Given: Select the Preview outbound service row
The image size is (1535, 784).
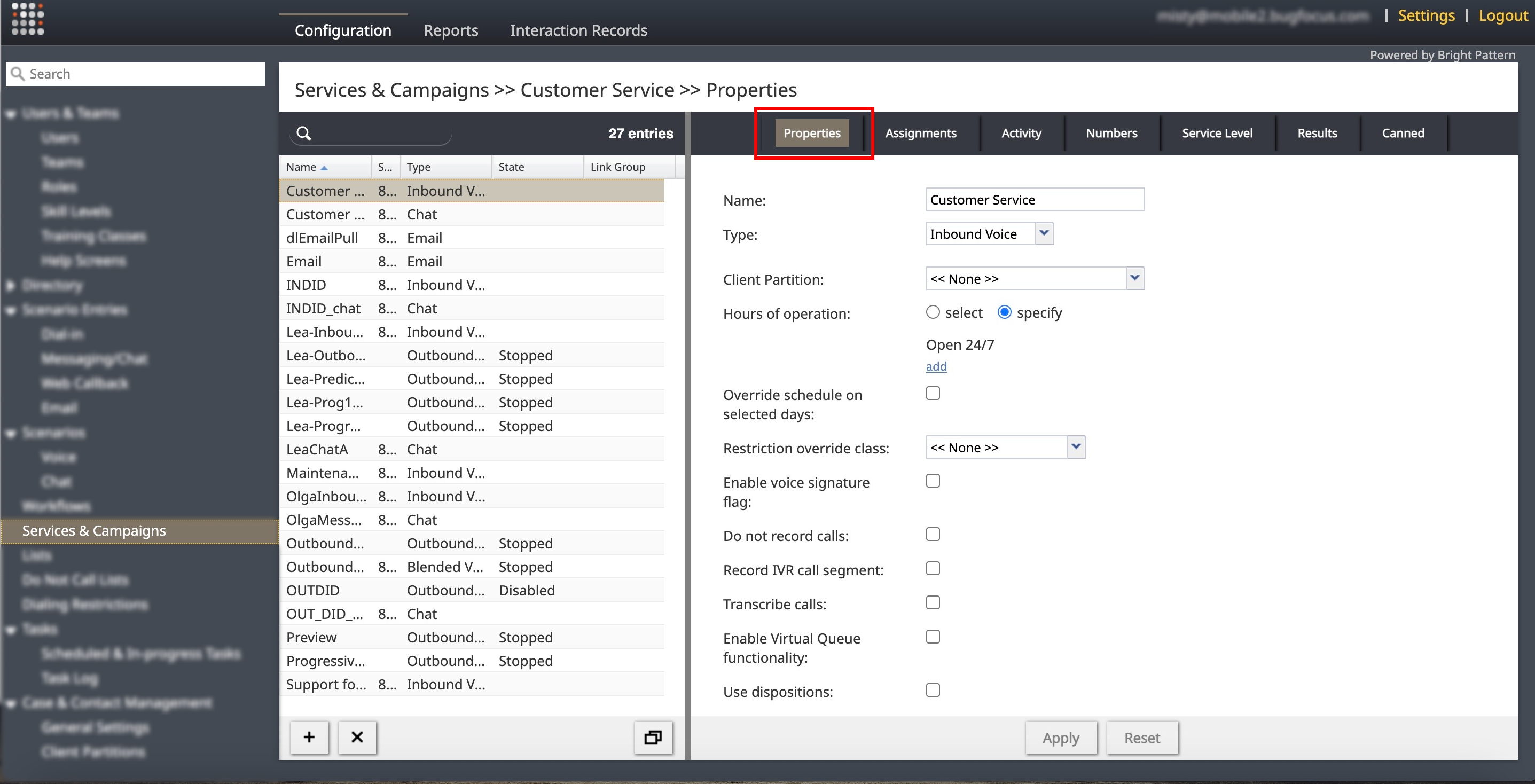Looking at the screenshot, I should point(472,638).
